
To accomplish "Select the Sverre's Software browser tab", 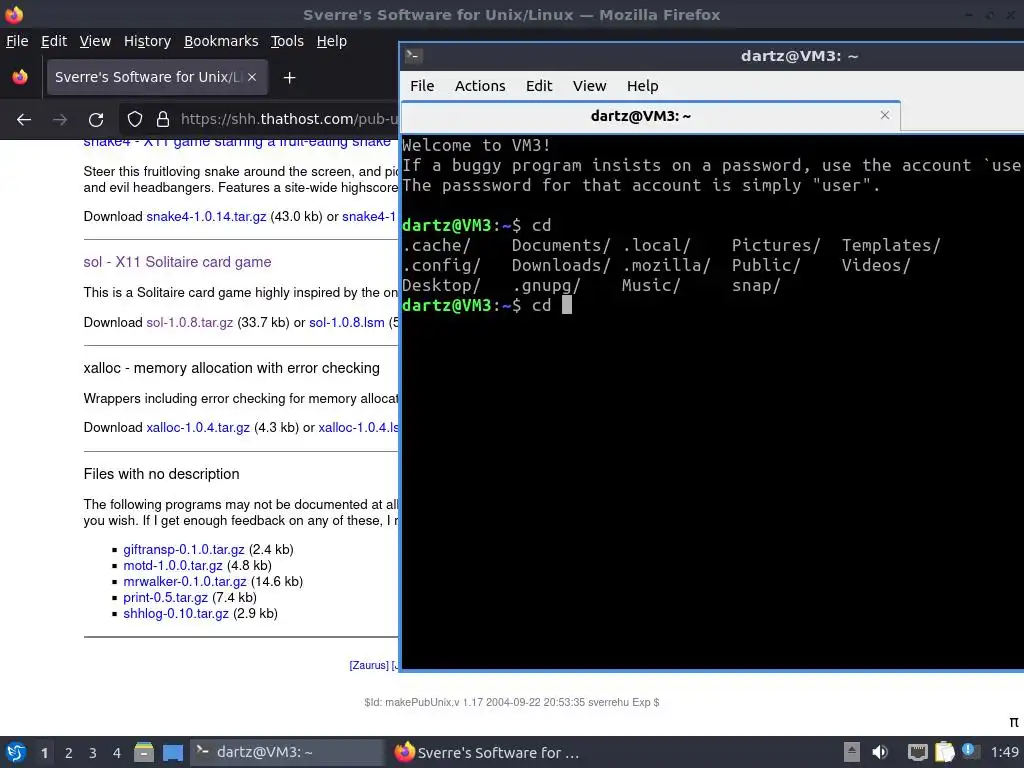I will tap(157, 77).
